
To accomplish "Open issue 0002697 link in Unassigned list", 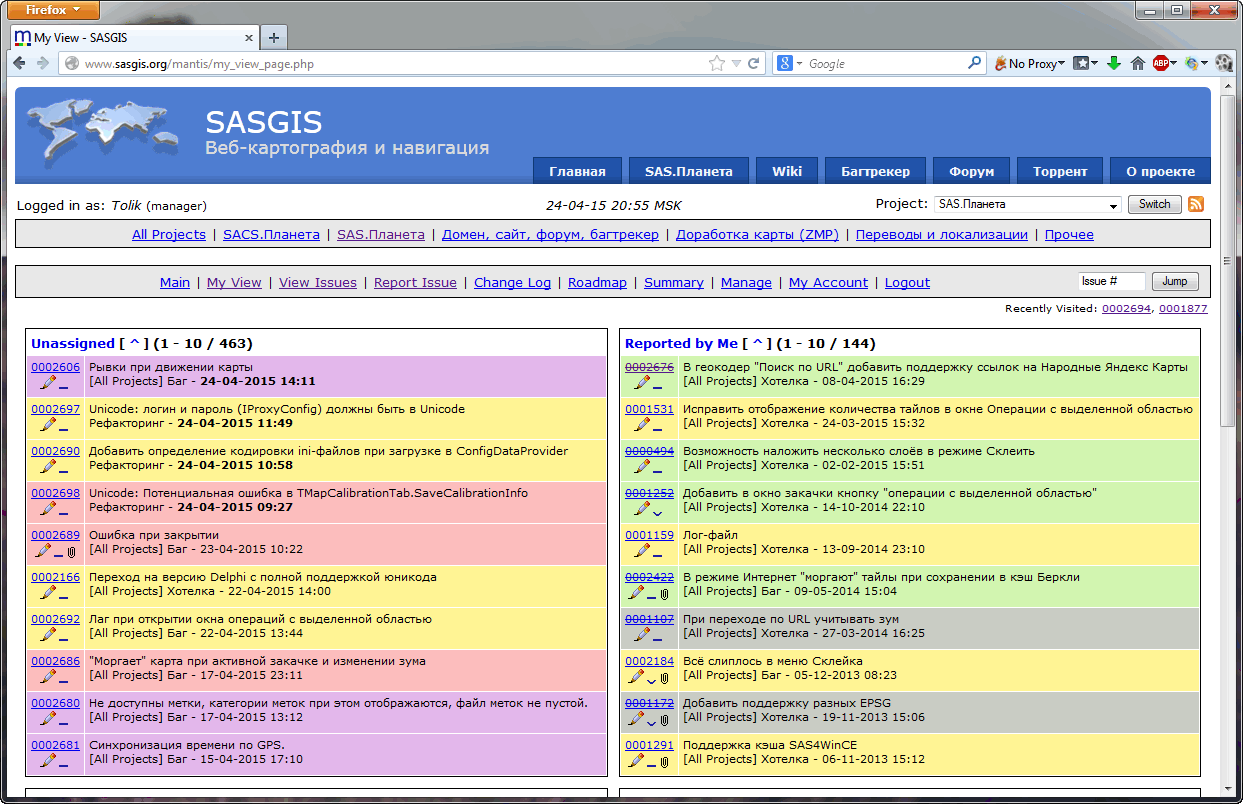I will (55, 409).
